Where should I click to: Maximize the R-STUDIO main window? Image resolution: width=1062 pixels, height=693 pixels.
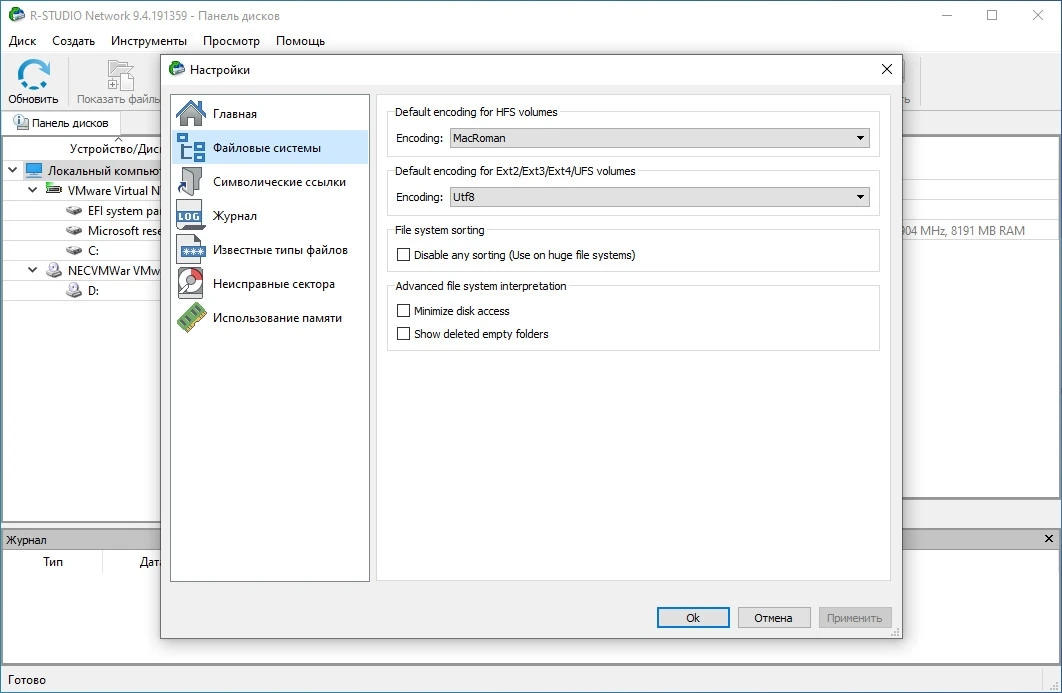[x=992, y=15]
